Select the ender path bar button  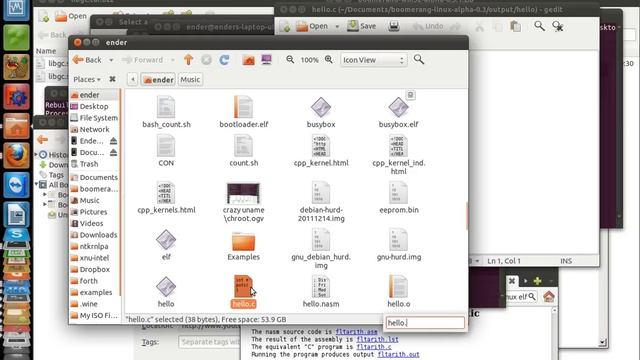[x=158, y=79]
